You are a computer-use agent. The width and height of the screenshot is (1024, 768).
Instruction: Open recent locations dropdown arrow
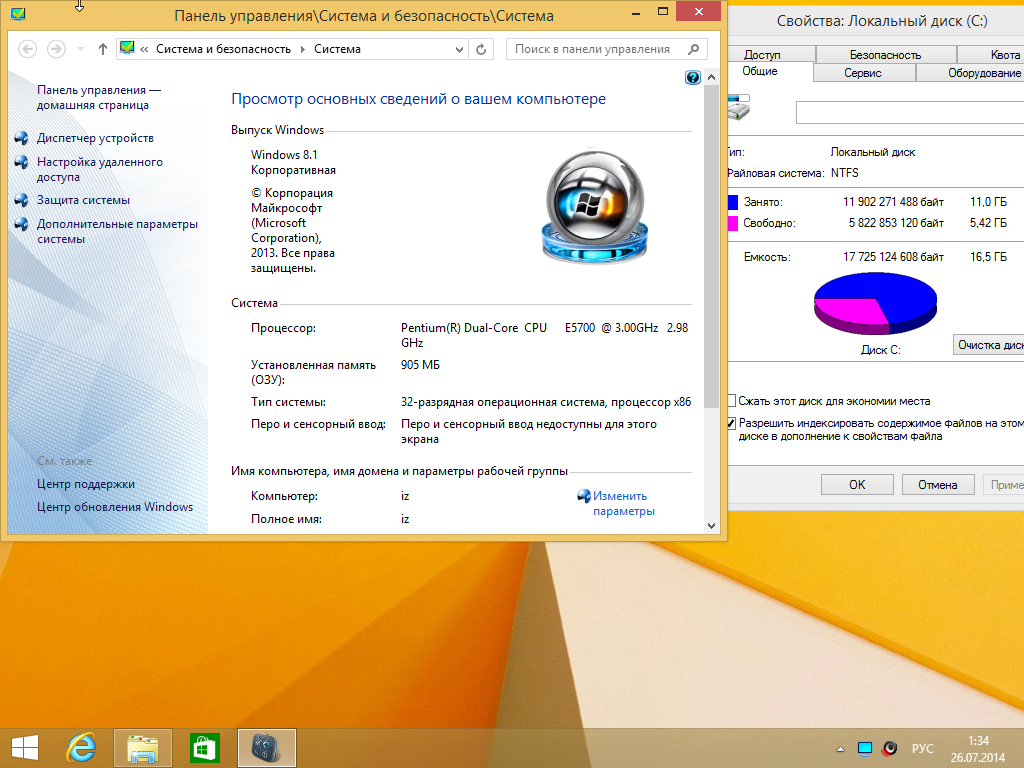80,49
